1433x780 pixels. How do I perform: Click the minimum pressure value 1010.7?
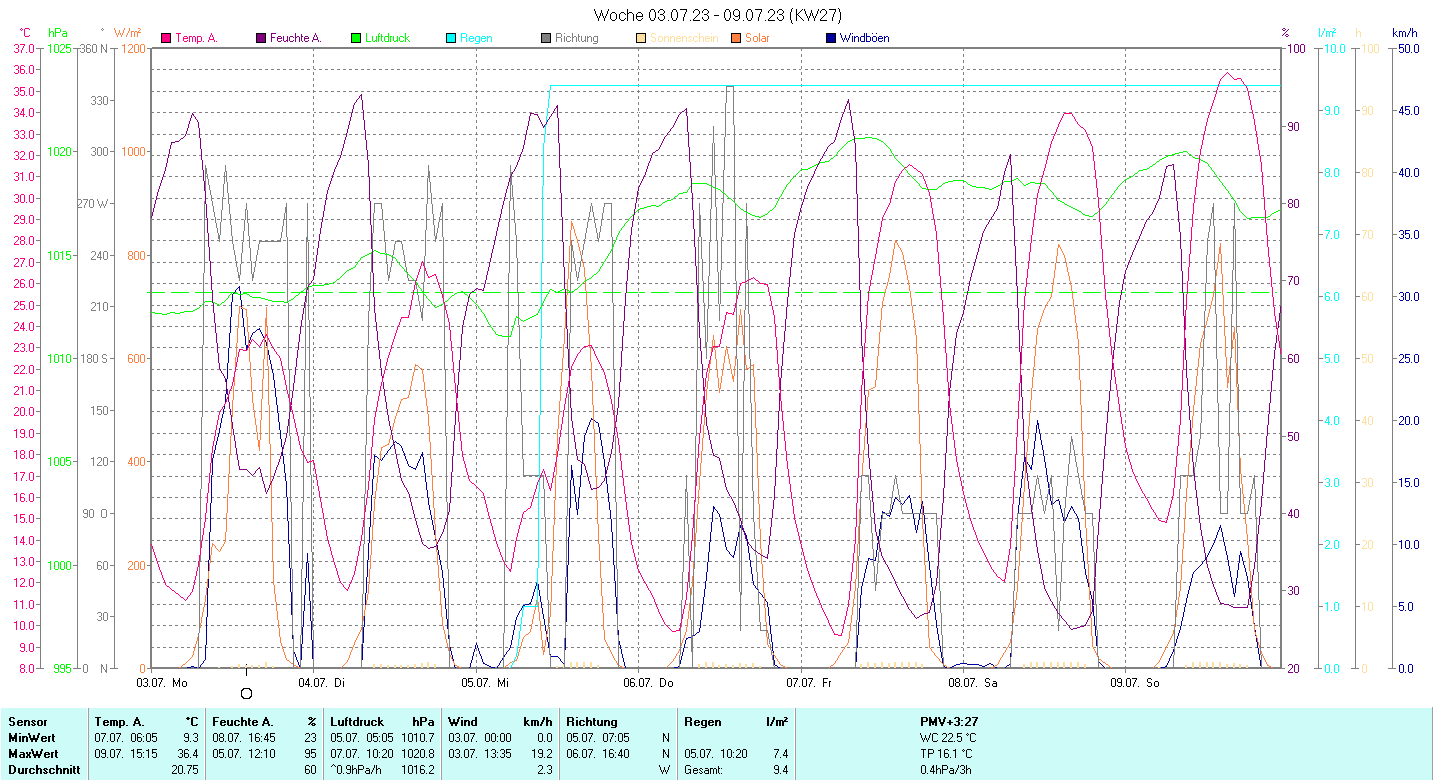click(416, 737)
